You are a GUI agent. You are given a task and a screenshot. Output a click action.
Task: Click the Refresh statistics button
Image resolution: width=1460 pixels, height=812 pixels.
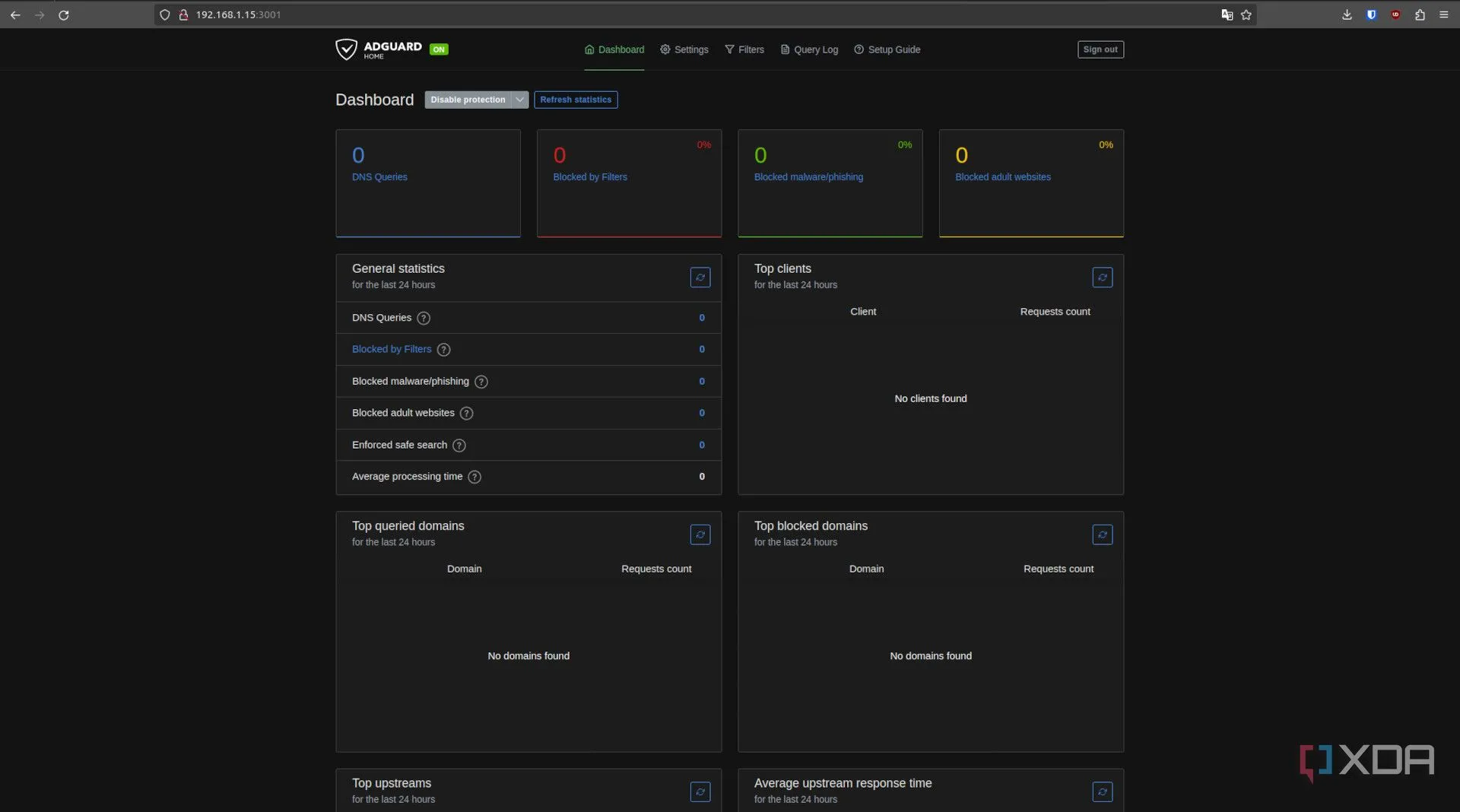pos(576,100)
